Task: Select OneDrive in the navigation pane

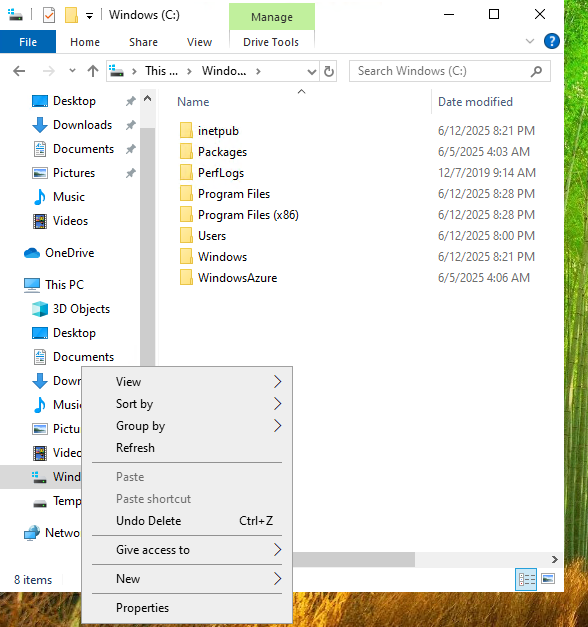Action: click(x=70, y=253)
